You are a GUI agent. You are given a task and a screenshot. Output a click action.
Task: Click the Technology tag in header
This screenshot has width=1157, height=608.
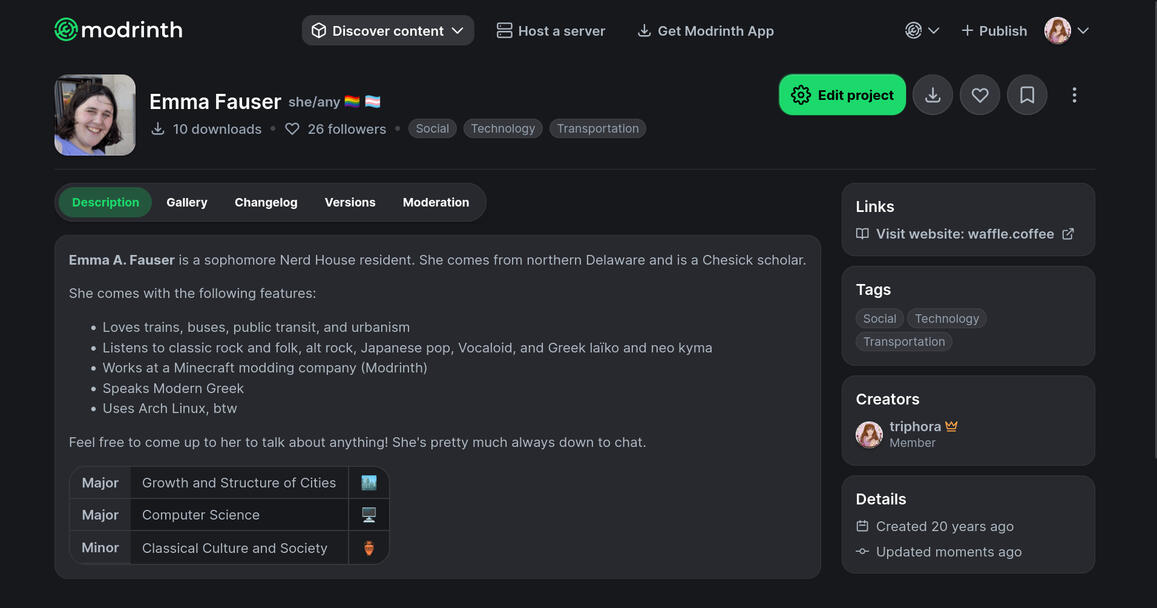(x=502, y=128)
